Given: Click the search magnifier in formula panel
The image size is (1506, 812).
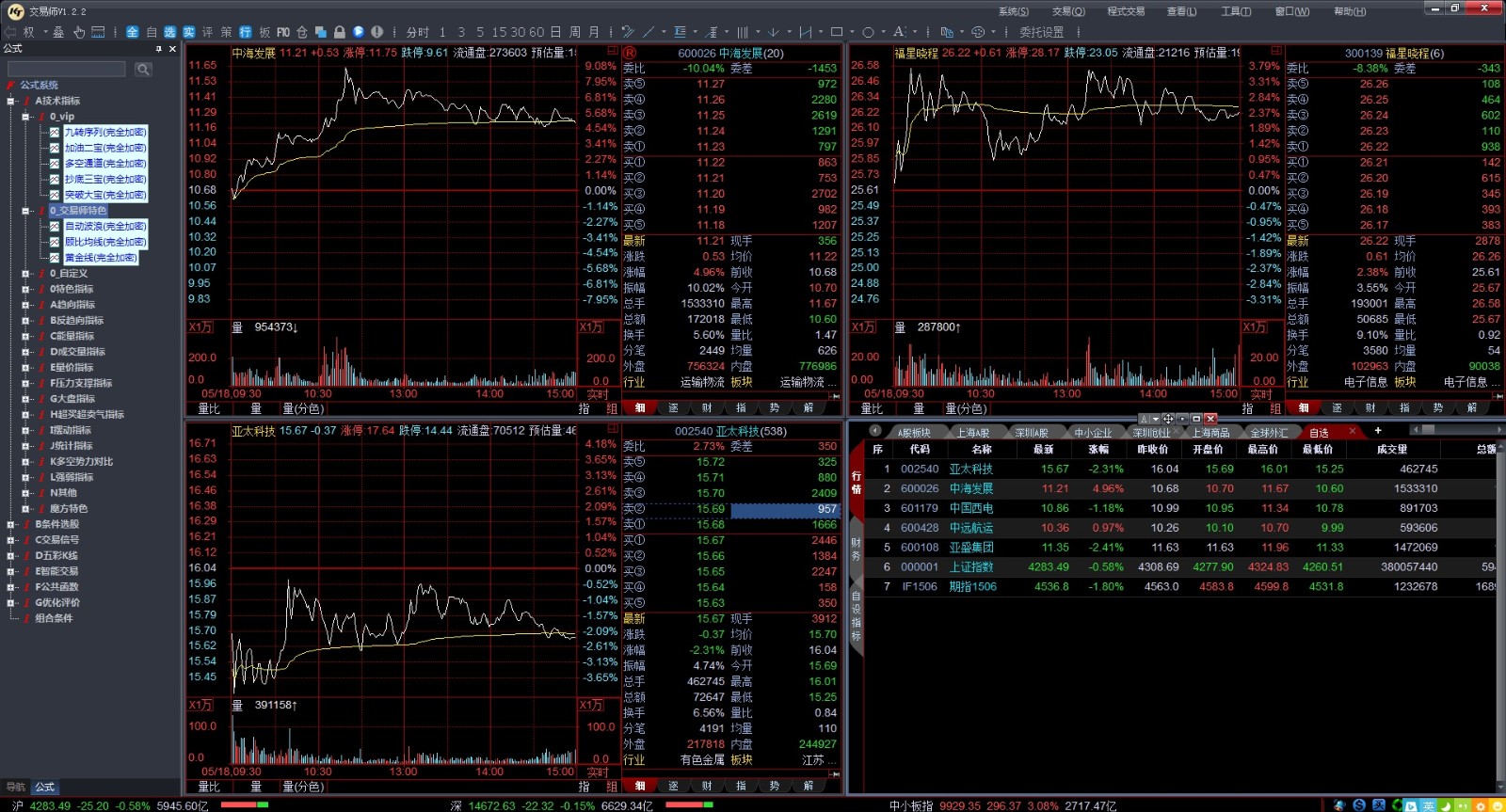Looking at the screenshot, I should pyautogui.click(x=143, y=70).
